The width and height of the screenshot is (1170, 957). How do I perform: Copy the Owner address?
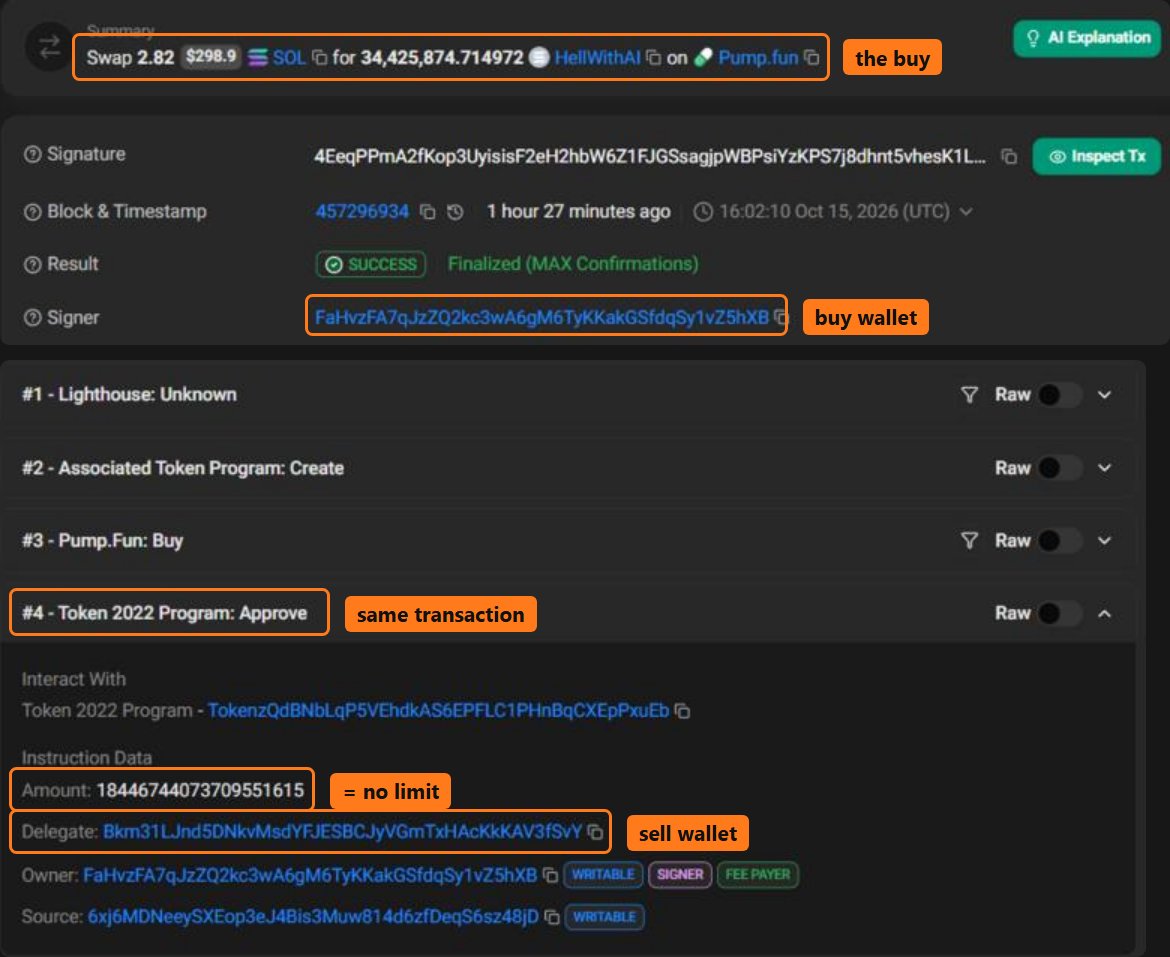pos(550,875)
